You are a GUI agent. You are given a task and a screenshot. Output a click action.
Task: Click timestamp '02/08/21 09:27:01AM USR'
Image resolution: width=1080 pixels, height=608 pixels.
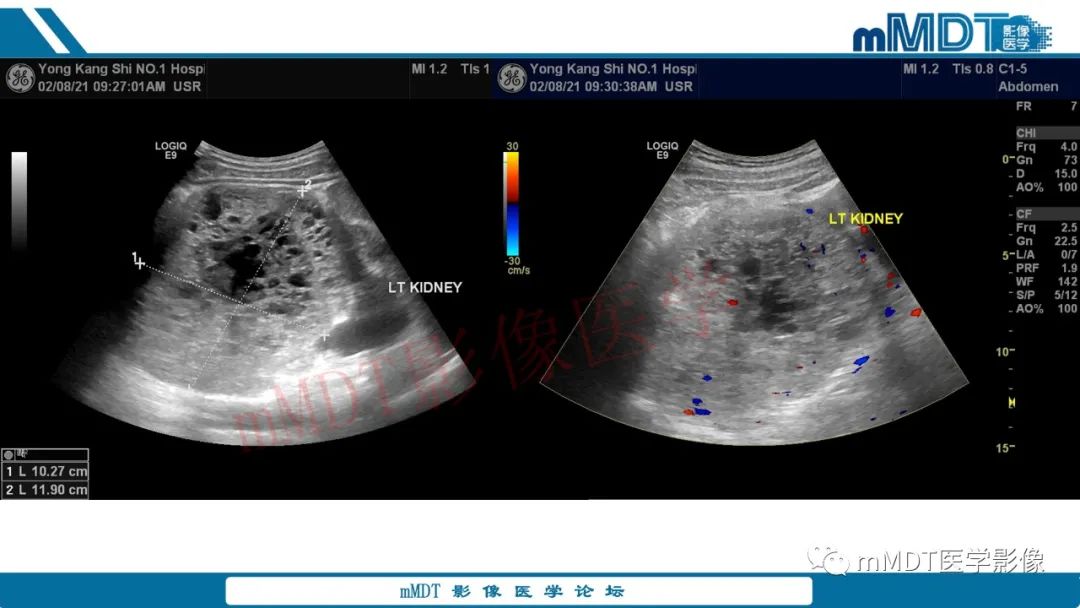pos(119,87)
